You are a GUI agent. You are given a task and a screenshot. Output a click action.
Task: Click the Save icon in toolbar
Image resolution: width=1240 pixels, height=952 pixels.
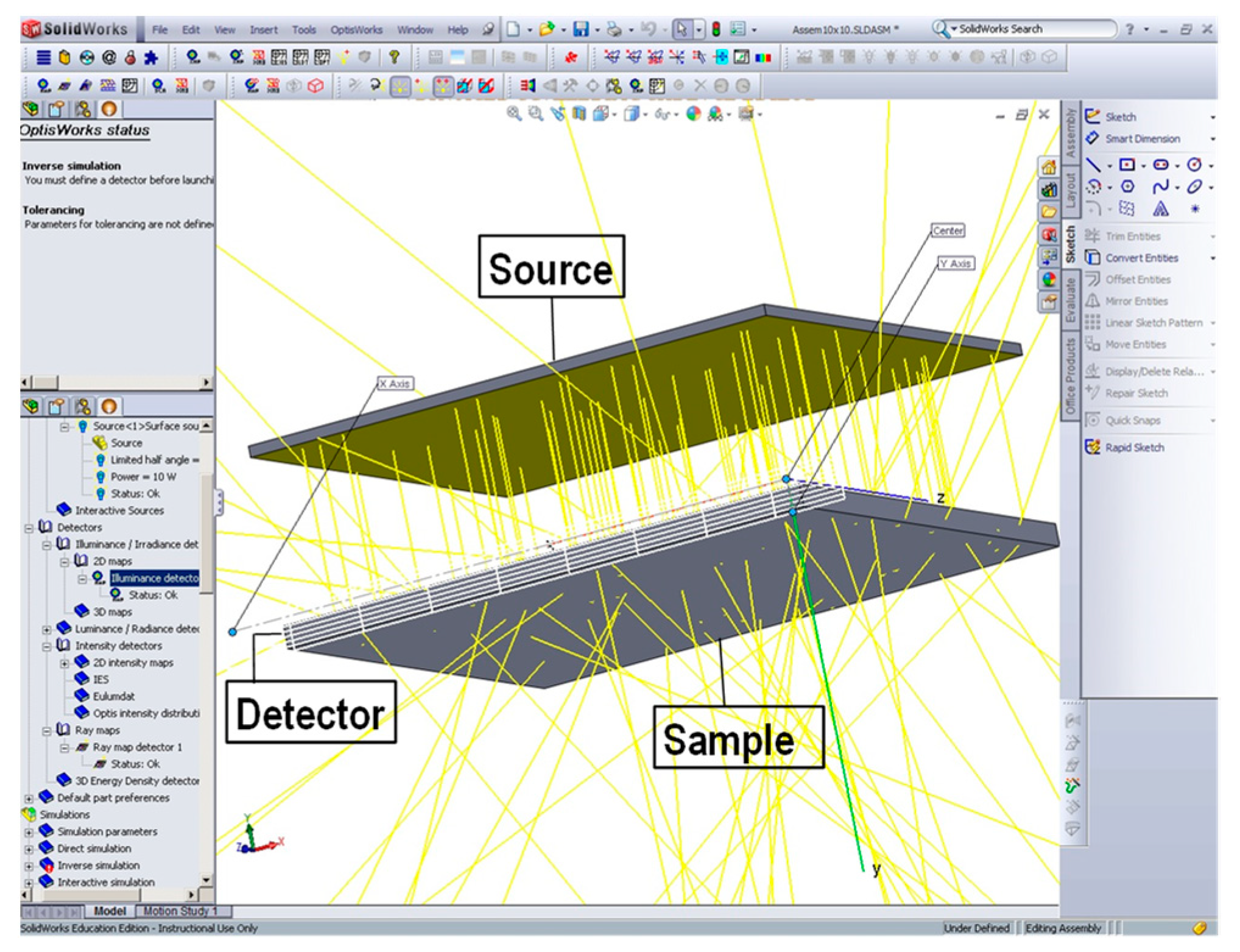(x=581, y=29)
